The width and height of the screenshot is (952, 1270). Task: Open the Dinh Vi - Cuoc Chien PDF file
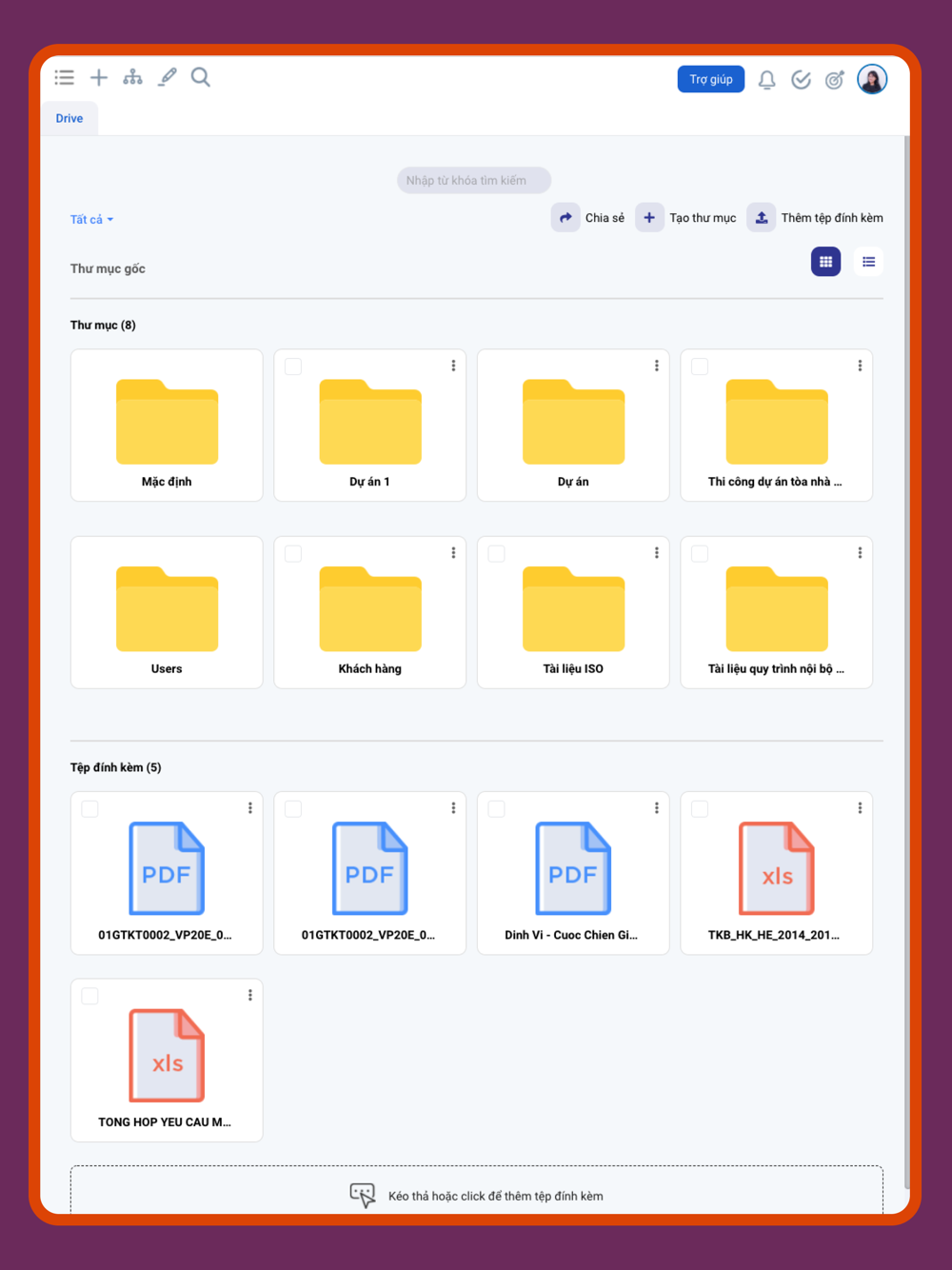573,873
